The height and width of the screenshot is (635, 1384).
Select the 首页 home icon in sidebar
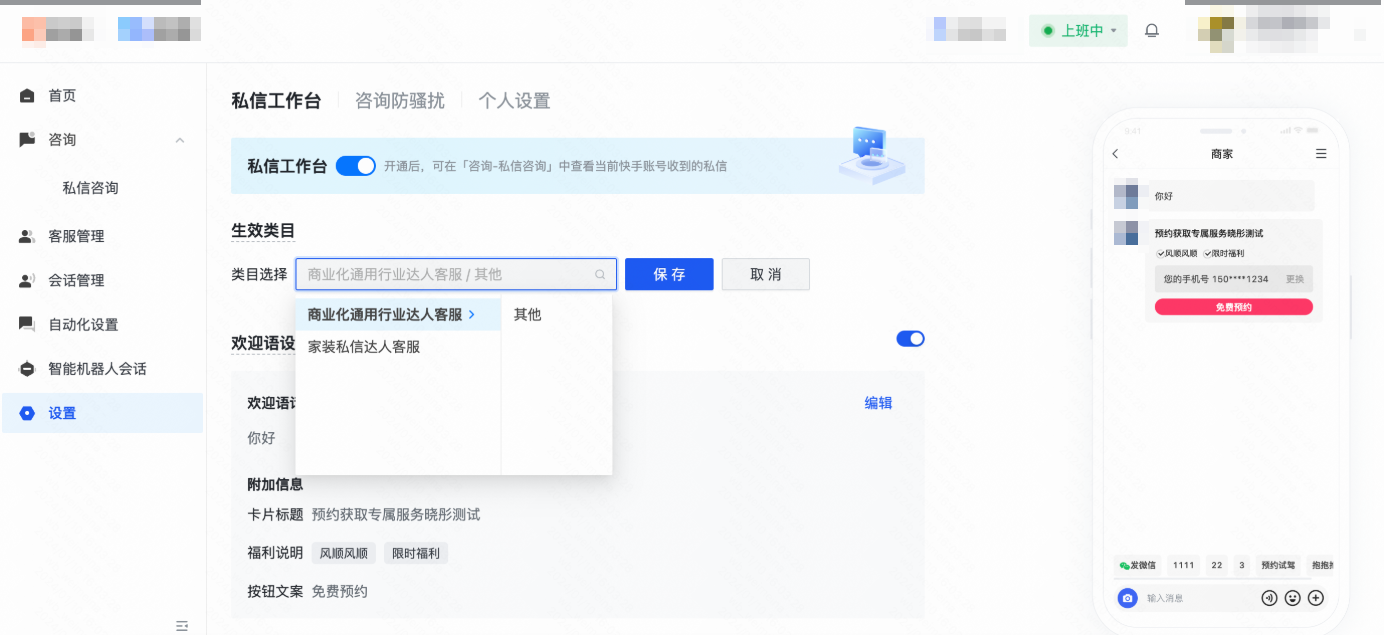point(27,95)
